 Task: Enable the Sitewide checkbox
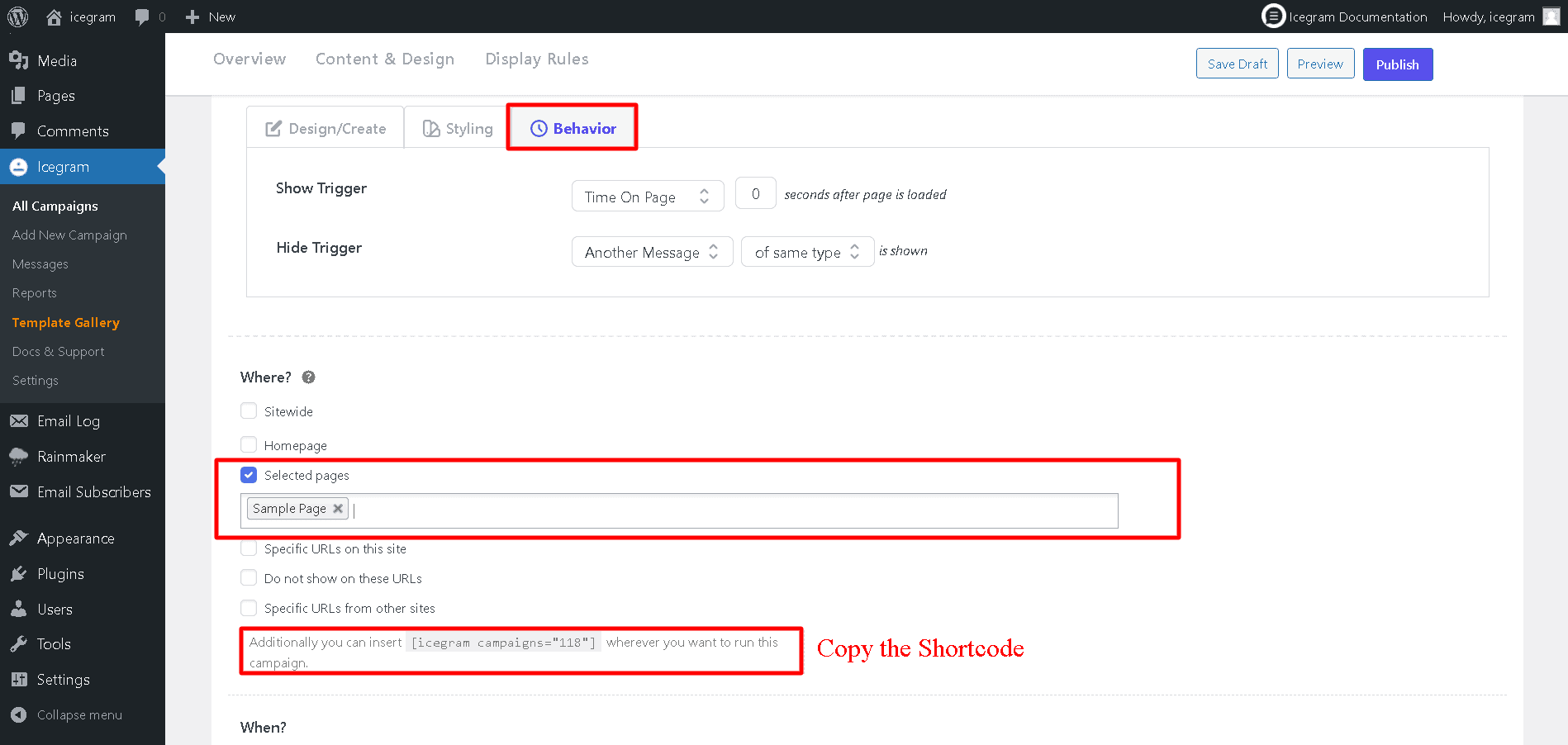pyautogui.click(x=249, y=410)
